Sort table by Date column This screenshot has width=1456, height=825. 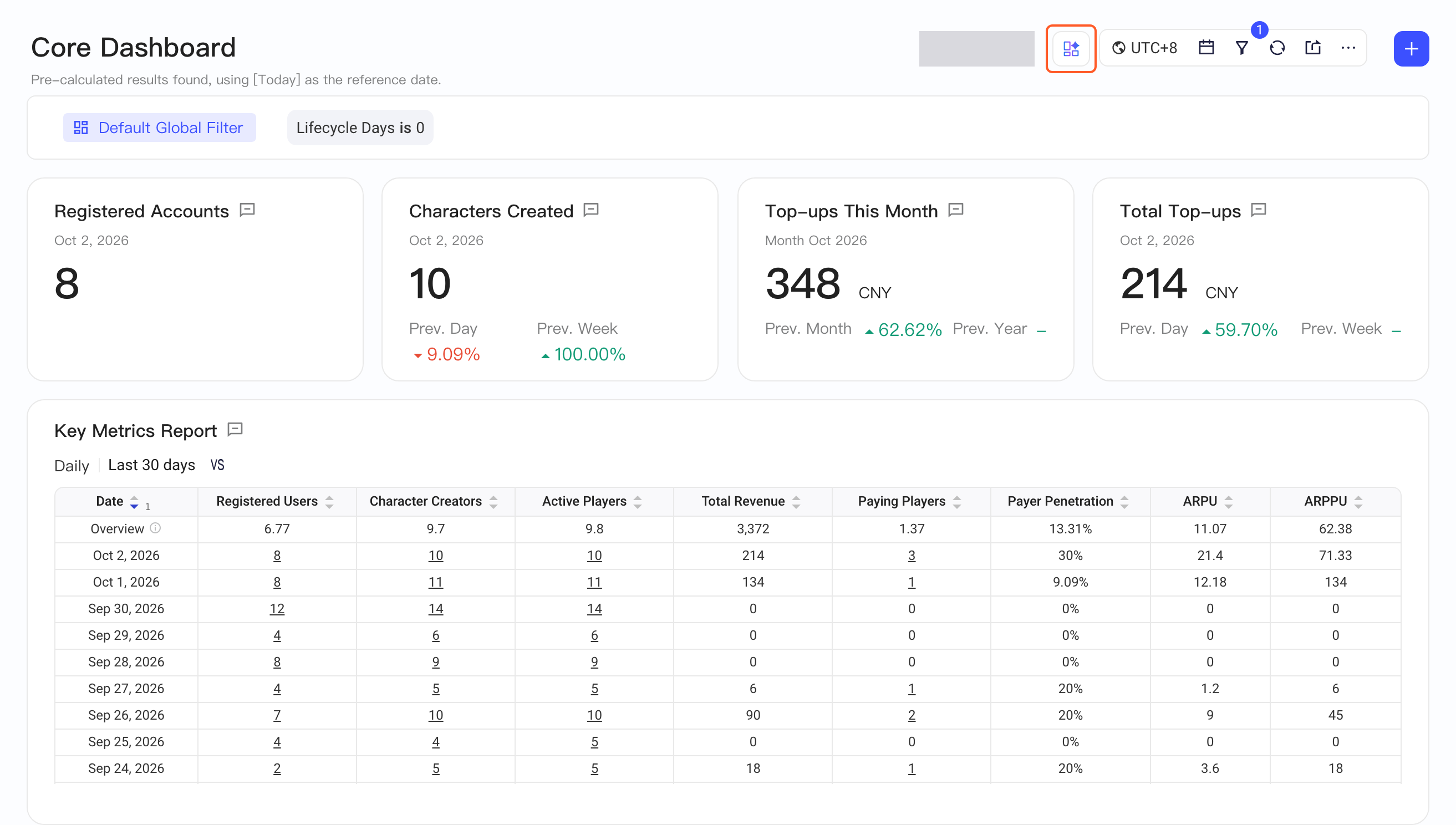point(134,502)
